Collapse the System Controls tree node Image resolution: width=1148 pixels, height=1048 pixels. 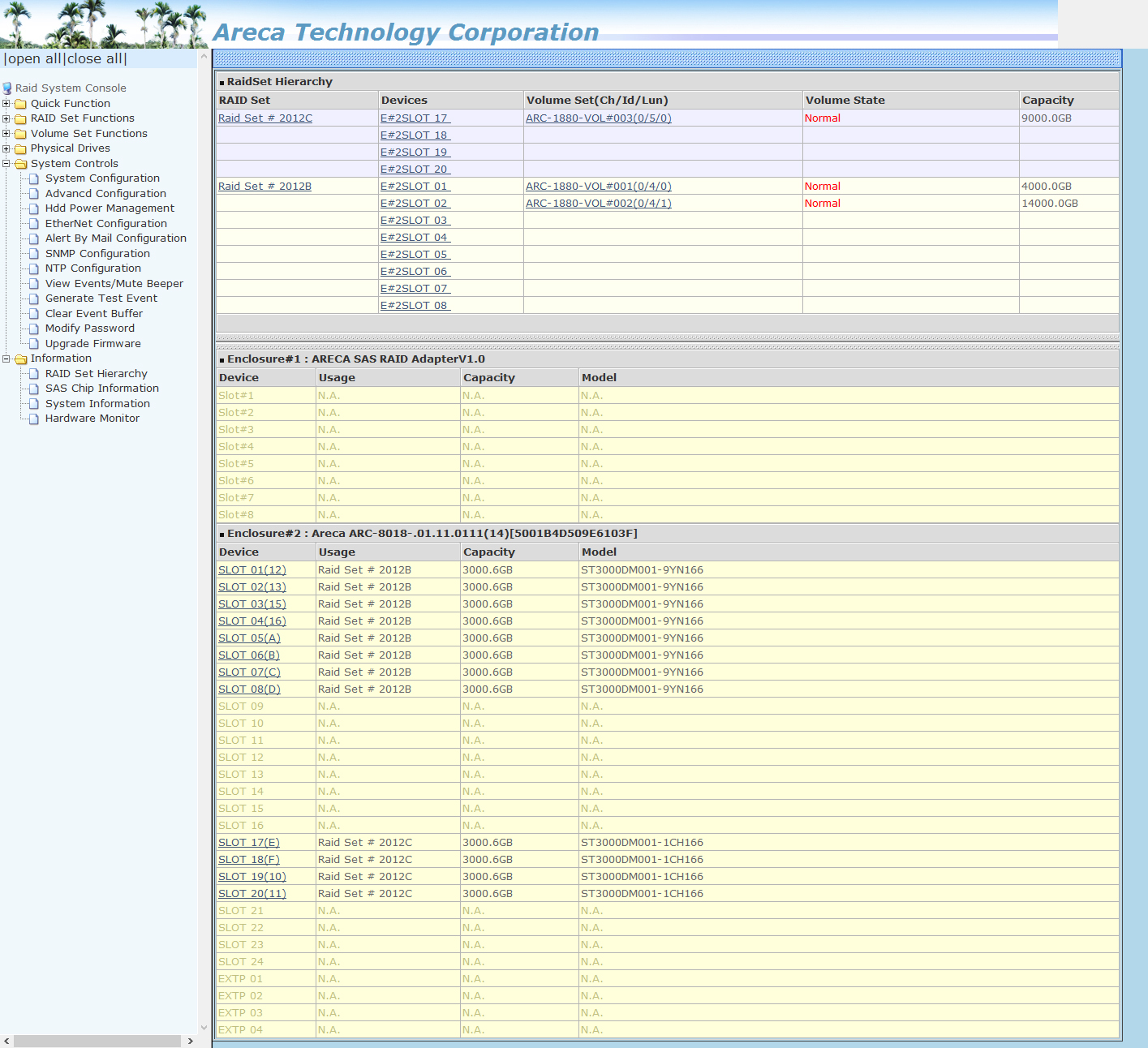point(6,164)
